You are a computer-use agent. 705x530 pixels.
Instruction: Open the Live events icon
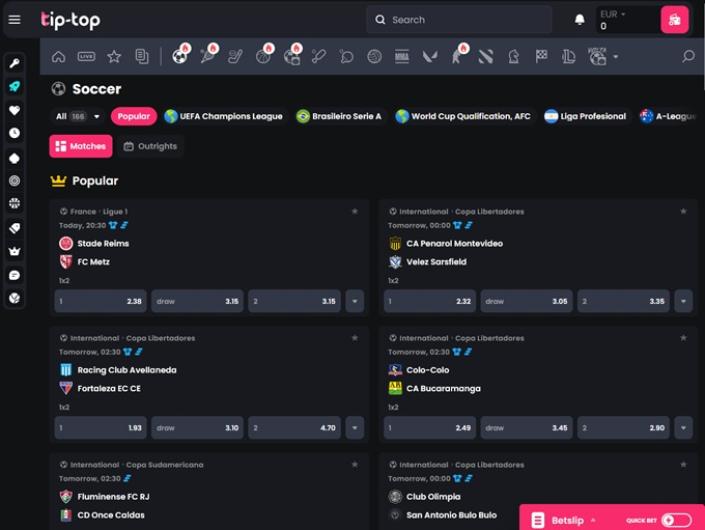click(x=86, y=57)
